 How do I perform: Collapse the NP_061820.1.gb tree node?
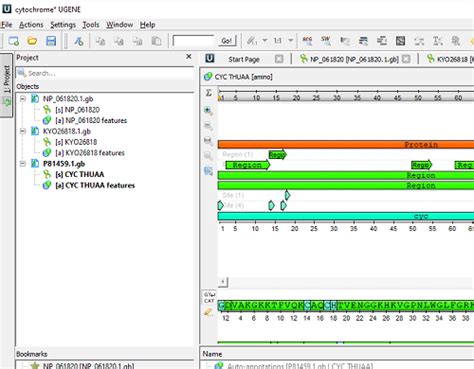(23, 99)
